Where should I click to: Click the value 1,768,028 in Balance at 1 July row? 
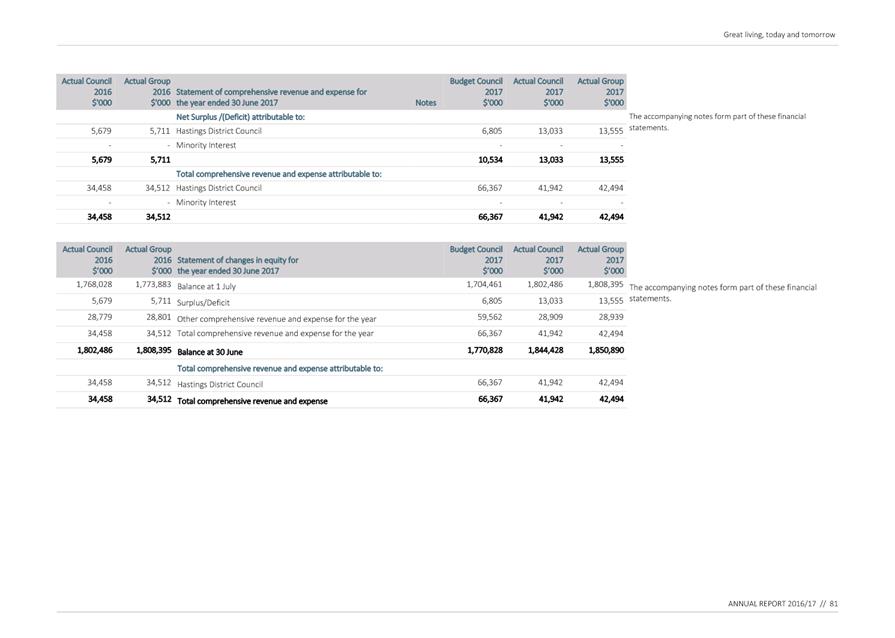click(94, 284)
